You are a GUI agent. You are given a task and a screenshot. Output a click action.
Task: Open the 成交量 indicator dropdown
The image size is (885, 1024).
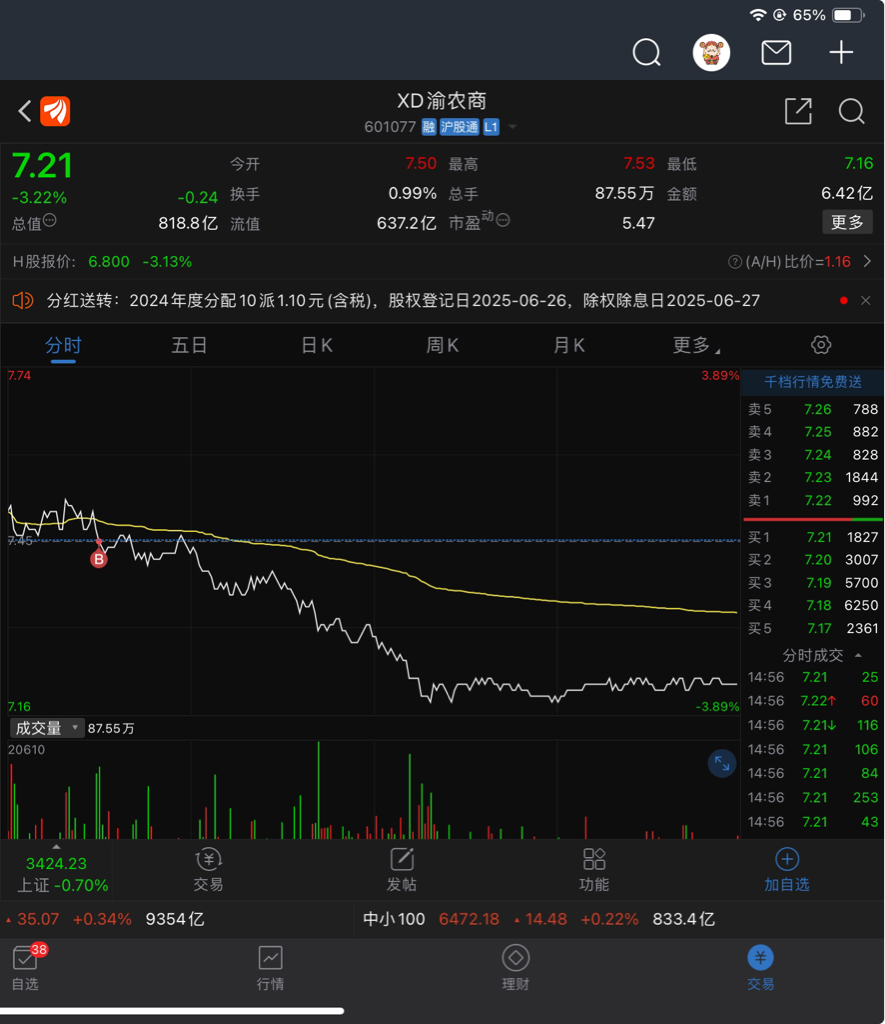tap(47, 728)
